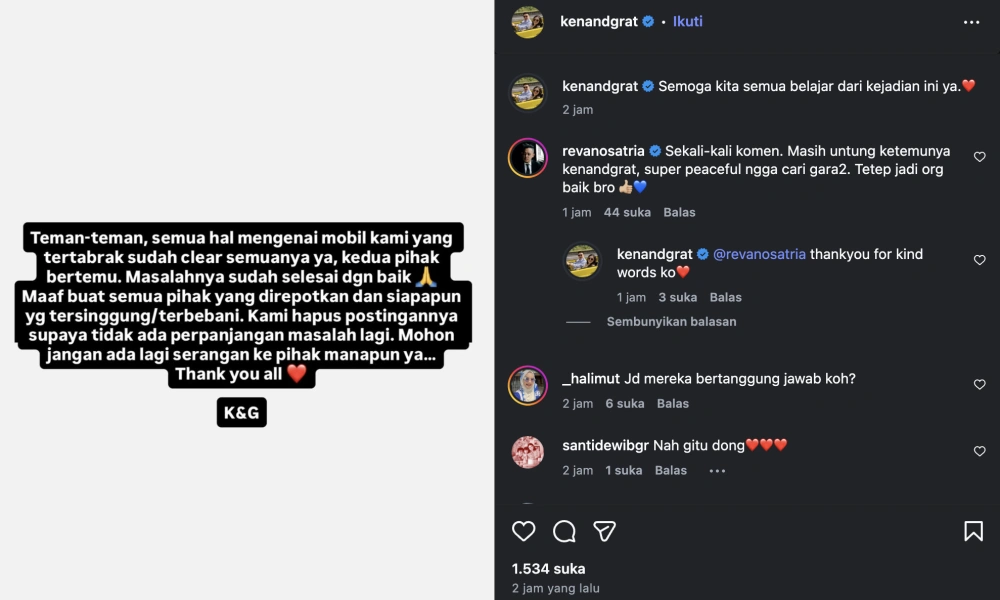Like the post with the heart icon
Viewport: 1000px width, 600px height.
524,531
